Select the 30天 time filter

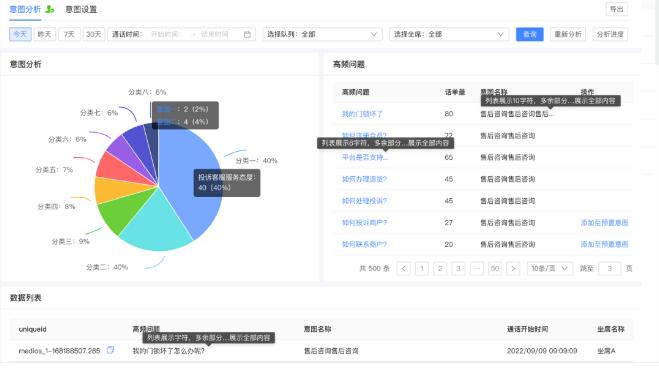[x=94, y=34]
